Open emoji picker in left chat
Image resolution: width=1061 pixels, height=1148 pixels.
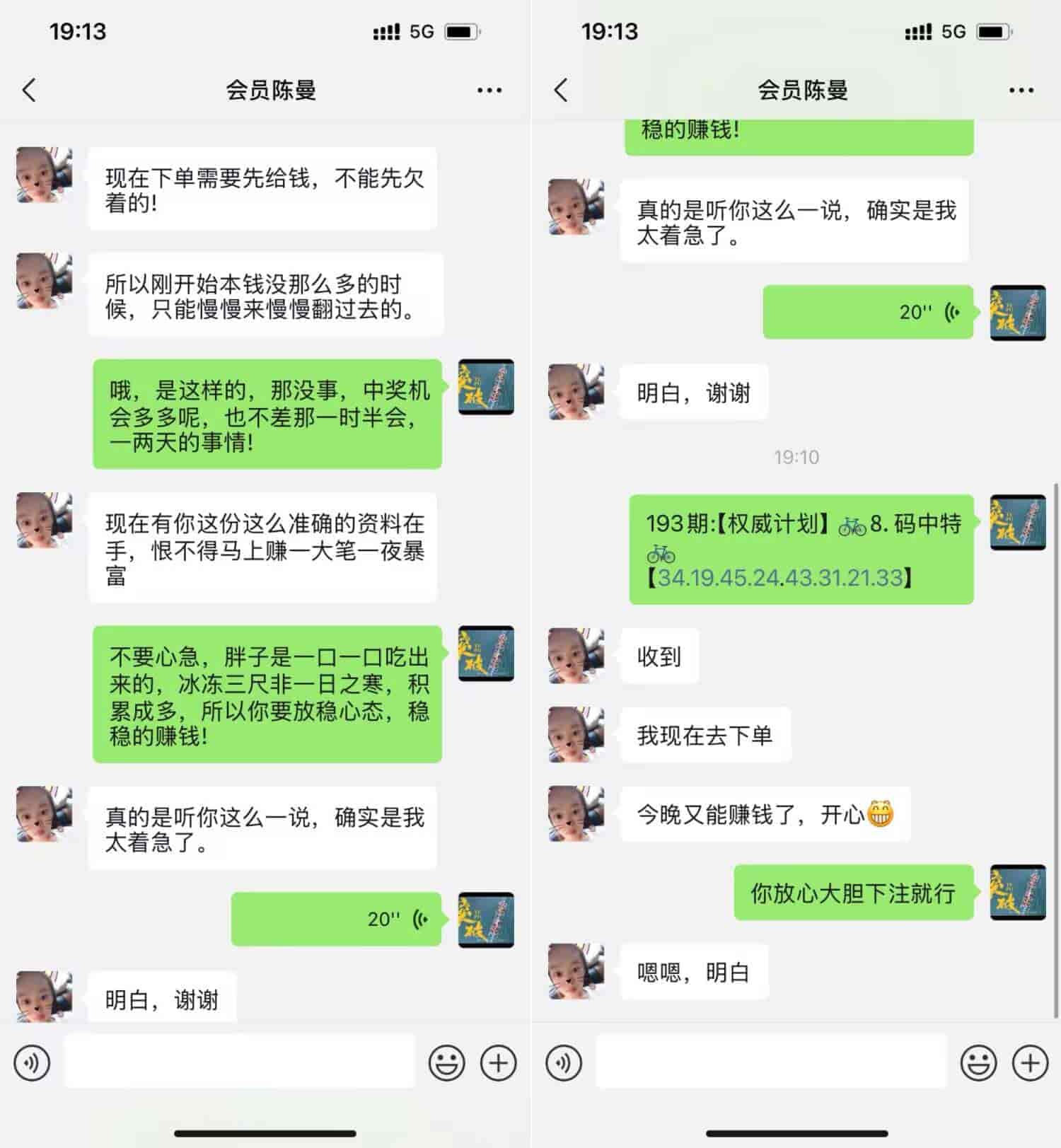[x=447, y=1062]
